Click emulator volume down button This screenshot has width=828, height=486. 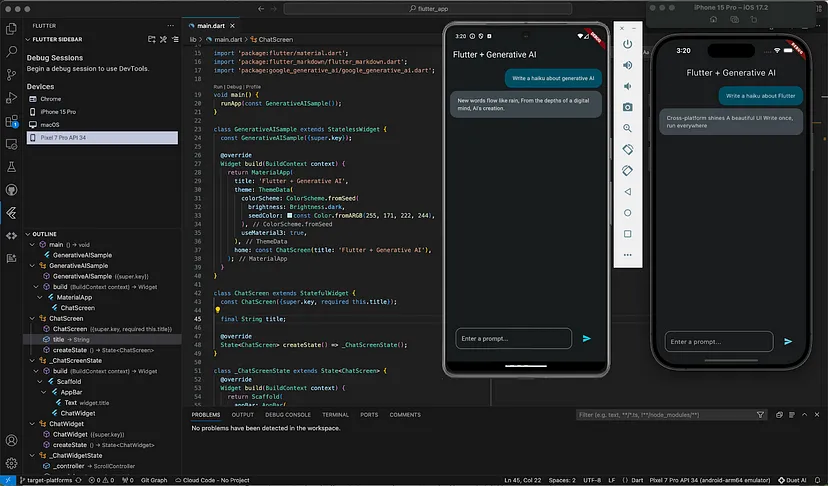click(x=627, y=86)
